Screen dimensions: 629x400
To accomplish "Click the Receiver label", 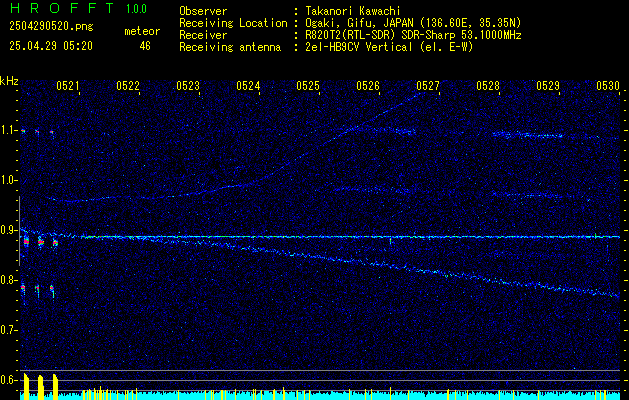I will coord(203,35).
